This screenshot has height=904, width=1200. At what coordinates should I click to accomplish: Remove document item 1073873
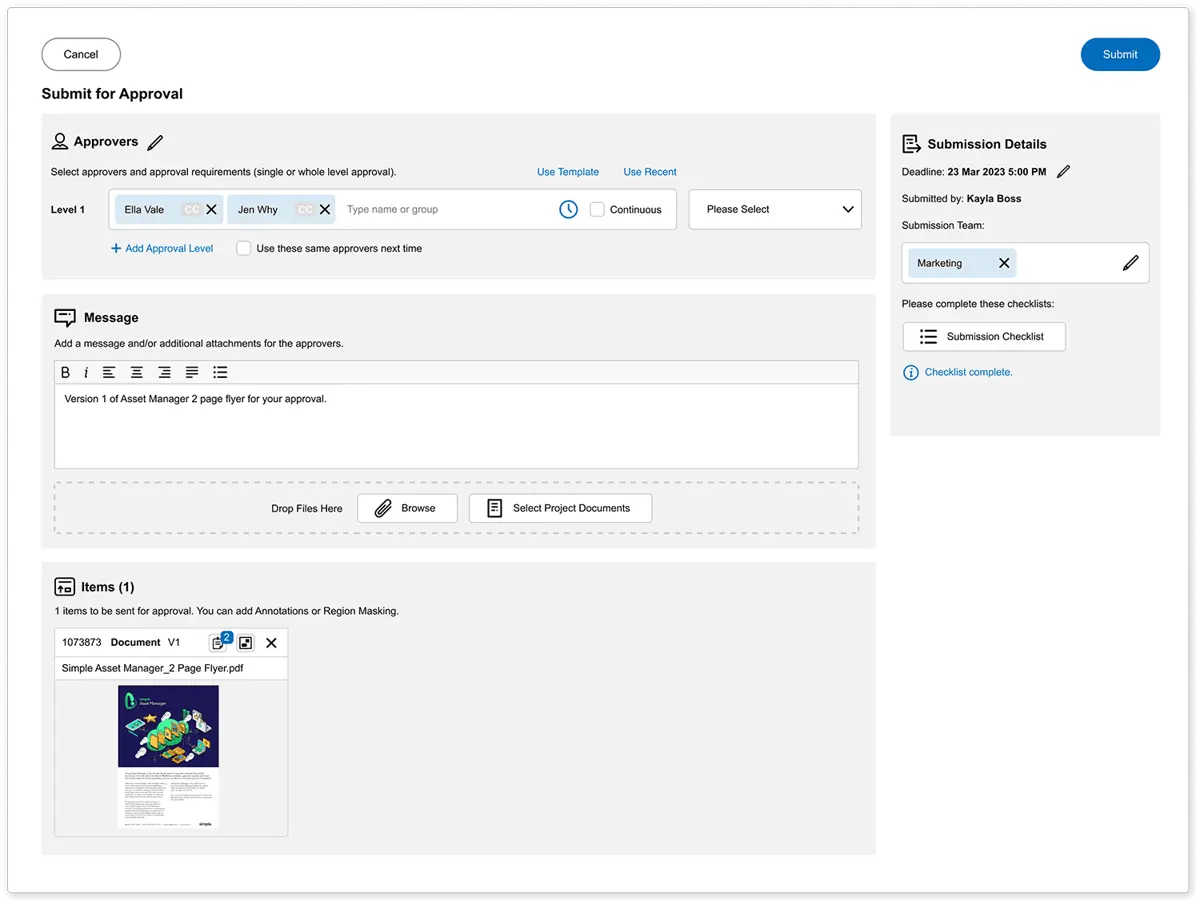point(271,642)
